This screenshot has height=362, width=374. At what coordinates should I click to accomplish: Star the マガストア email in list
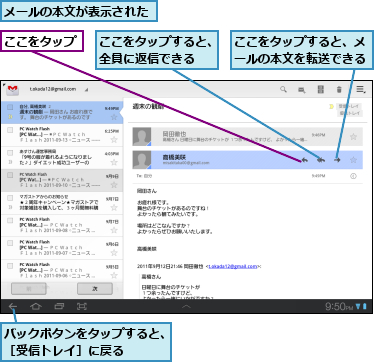pos(114,208)
